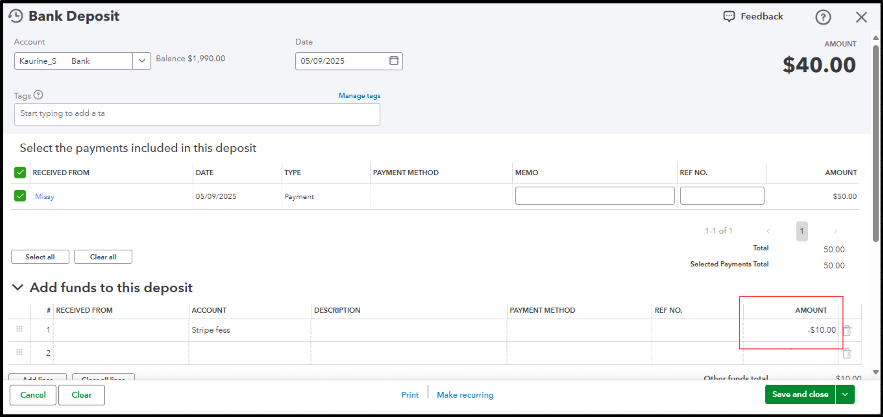883x417 pixels.
Task: Open the date picker calendar icon
Action: tap(394, 60)
